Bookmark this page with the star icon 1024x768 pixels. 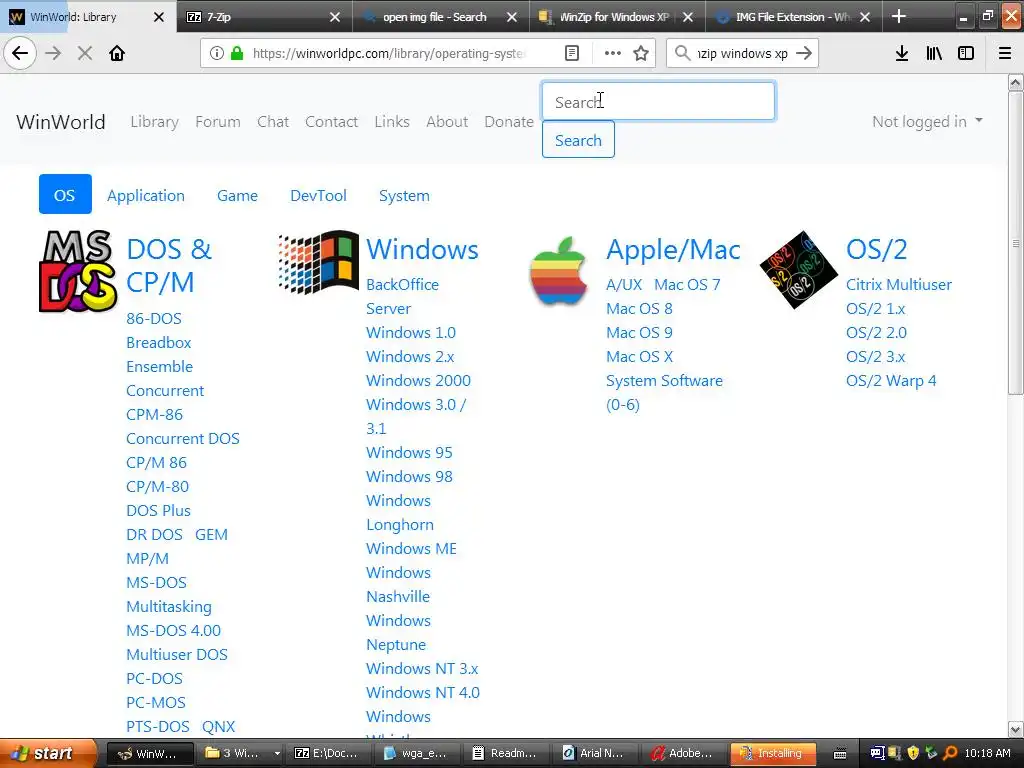[641, 53]
